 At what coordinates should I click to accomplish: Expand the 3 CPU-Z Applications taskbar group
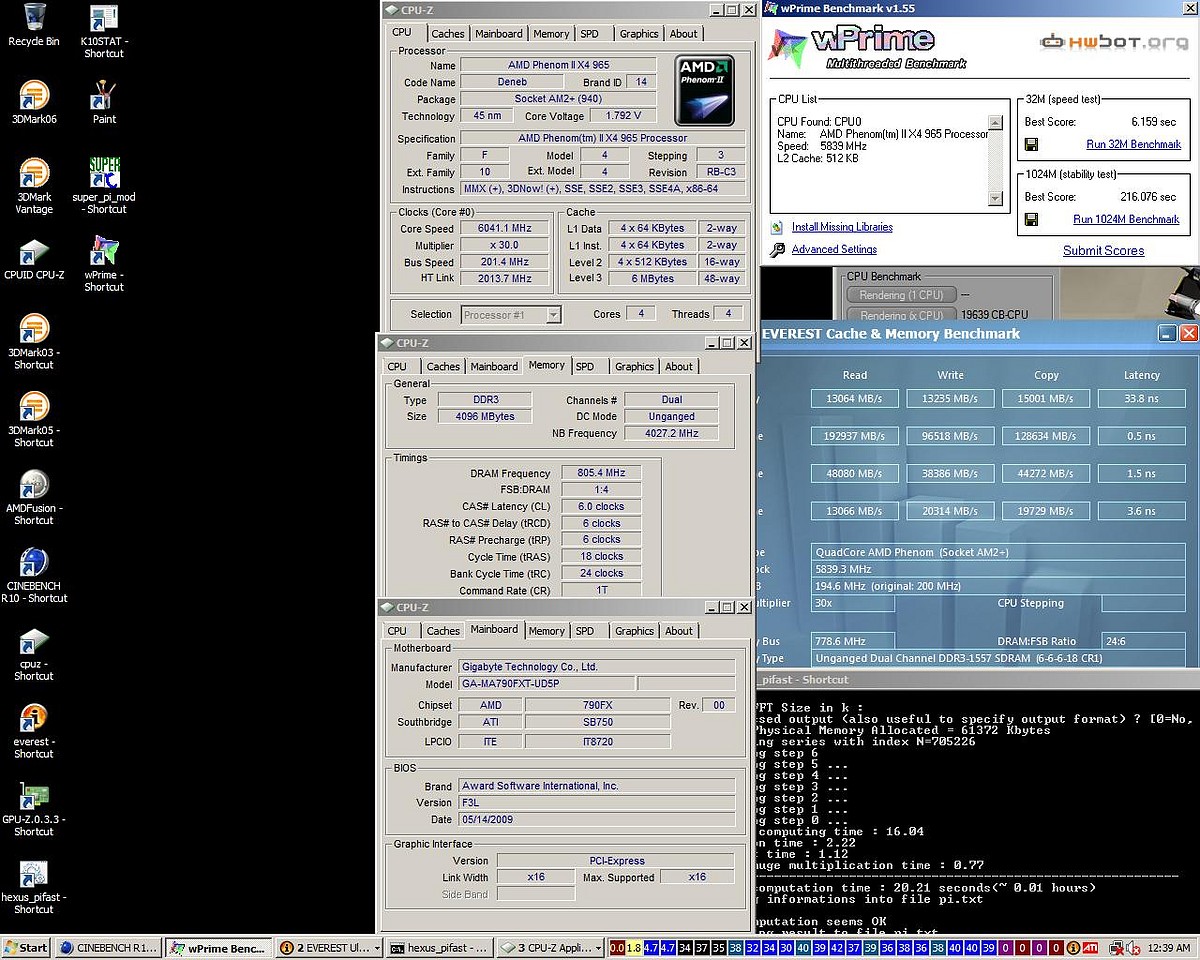[x=550, y=947]
